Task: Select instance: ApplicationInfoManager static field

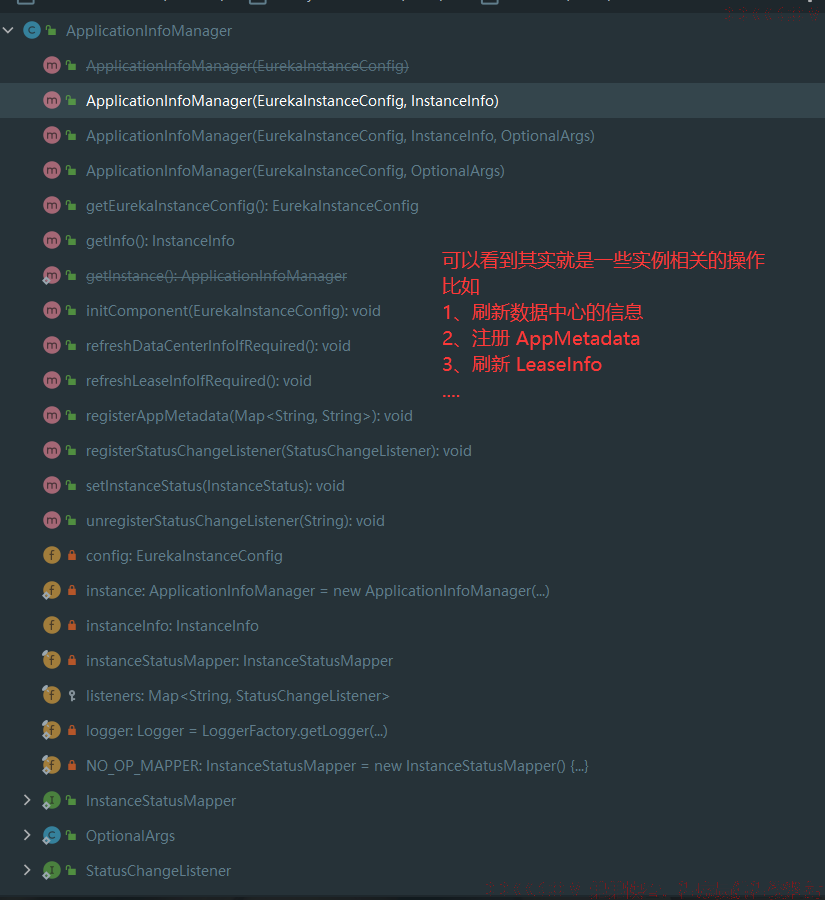Action: point(412,591)
